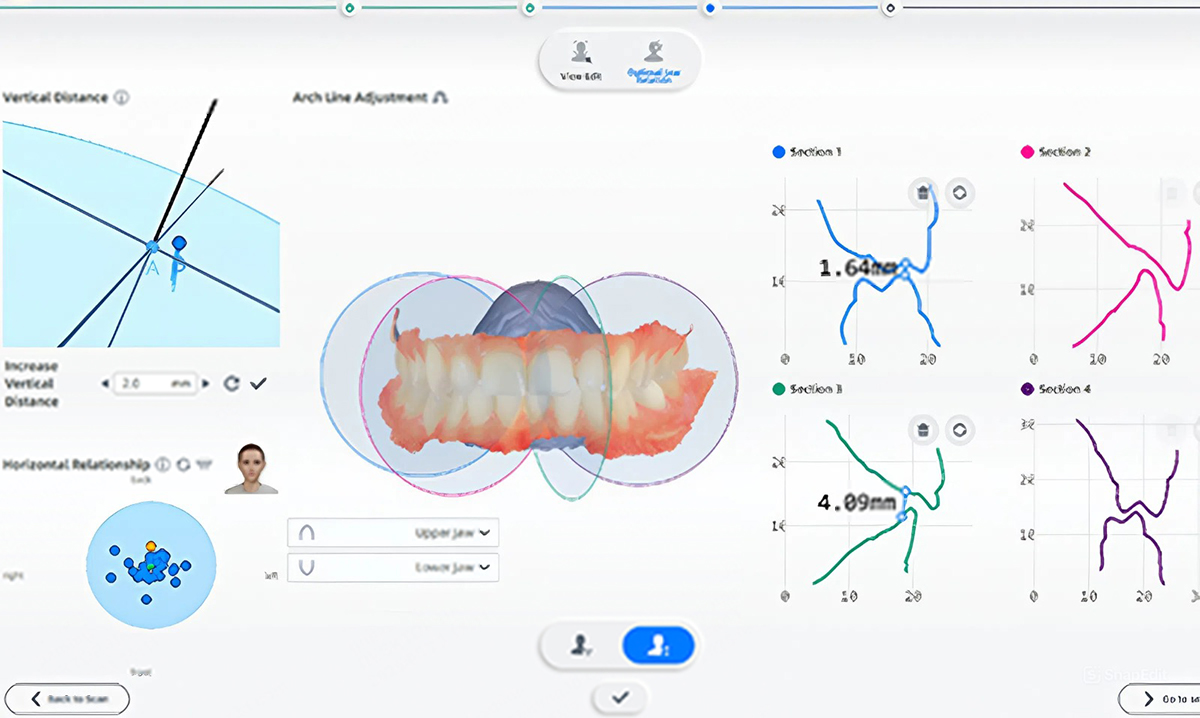Open the Vertical Distance info icon
The image size is (1200, 718).
[122, 98]
